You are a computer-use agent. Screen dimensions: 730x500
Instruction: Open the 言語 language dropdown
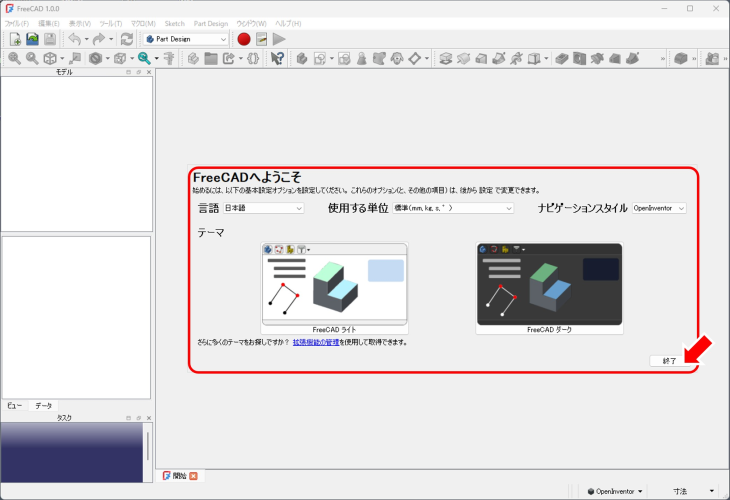[x=263, y=208]
